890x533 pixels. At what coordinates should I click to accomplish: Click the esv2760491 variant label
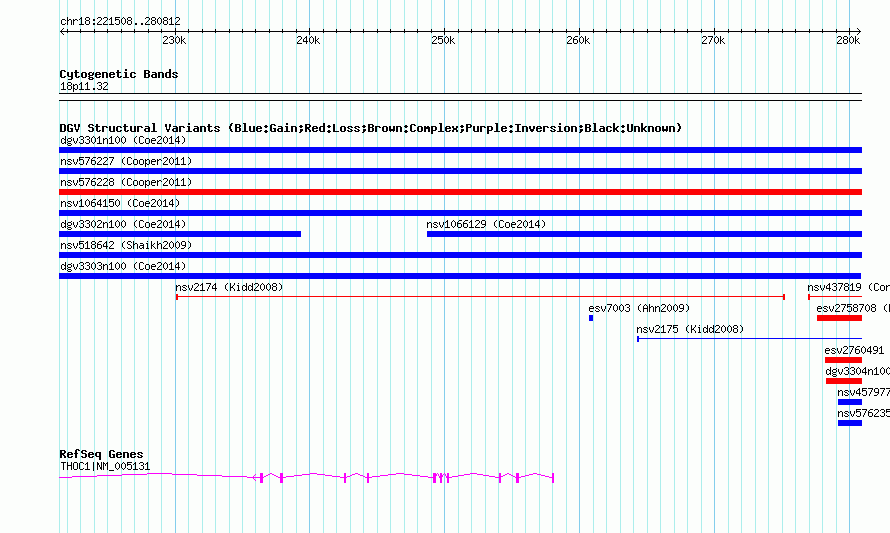pos(854,350)
